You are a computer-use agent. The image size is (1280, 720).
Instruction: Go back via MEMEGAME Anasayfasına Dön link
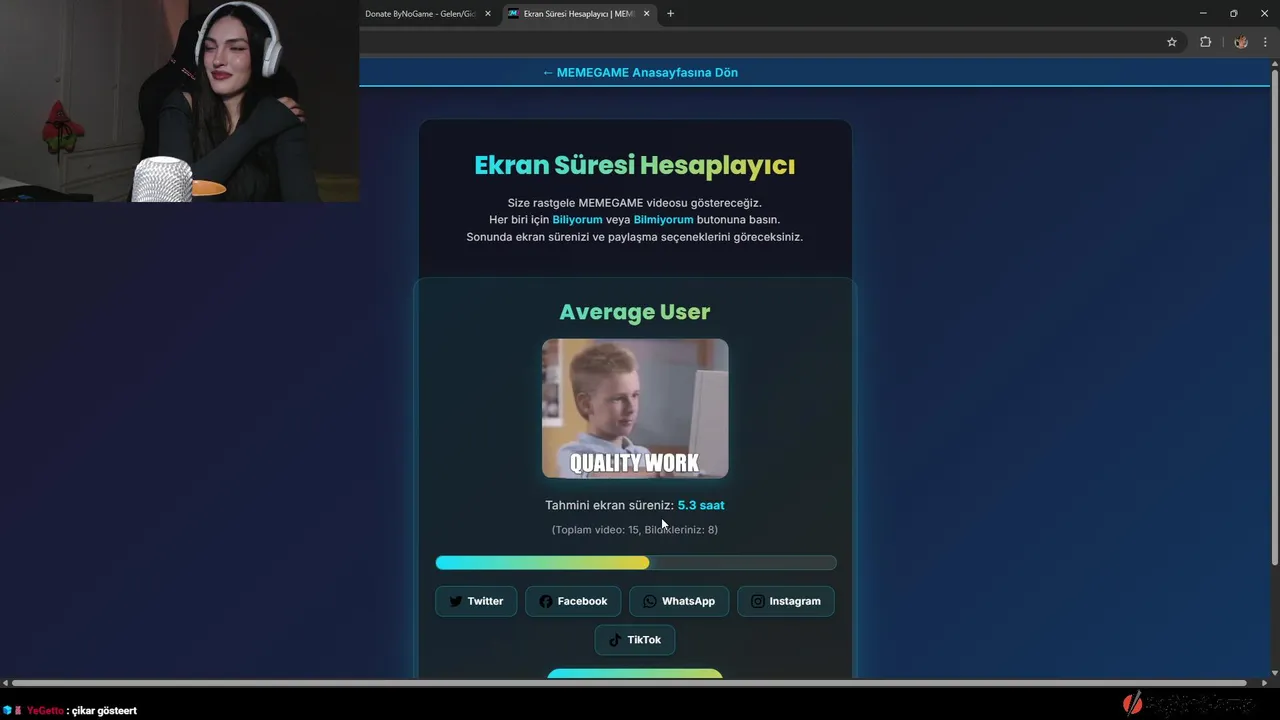pos(640,72)
